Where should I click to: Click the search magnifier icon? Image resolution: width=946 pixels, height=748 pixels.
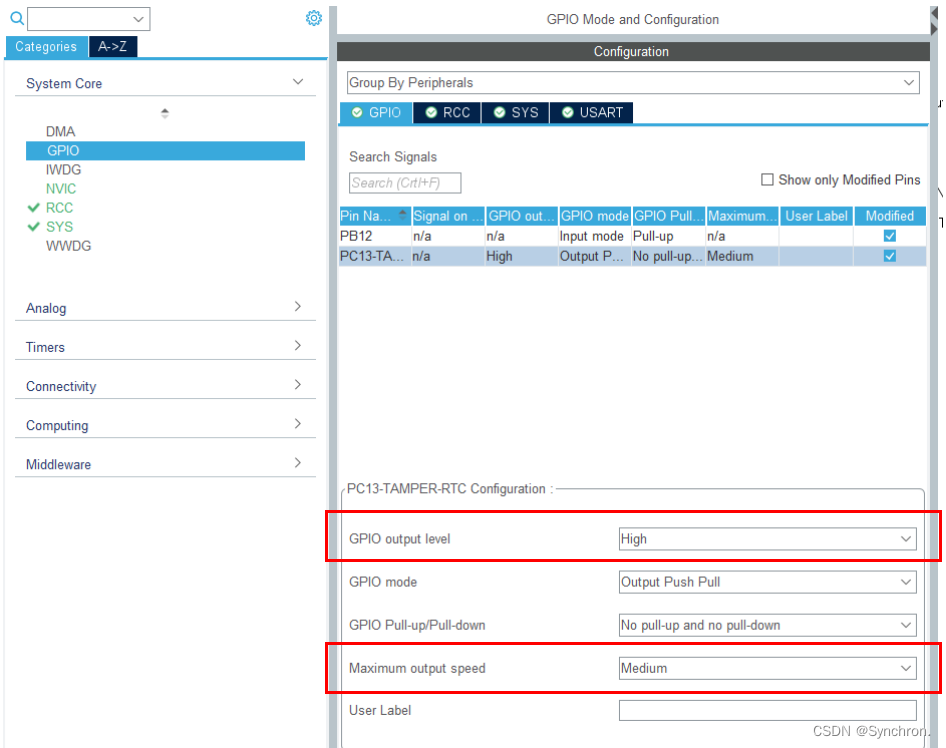pos(17,19)
